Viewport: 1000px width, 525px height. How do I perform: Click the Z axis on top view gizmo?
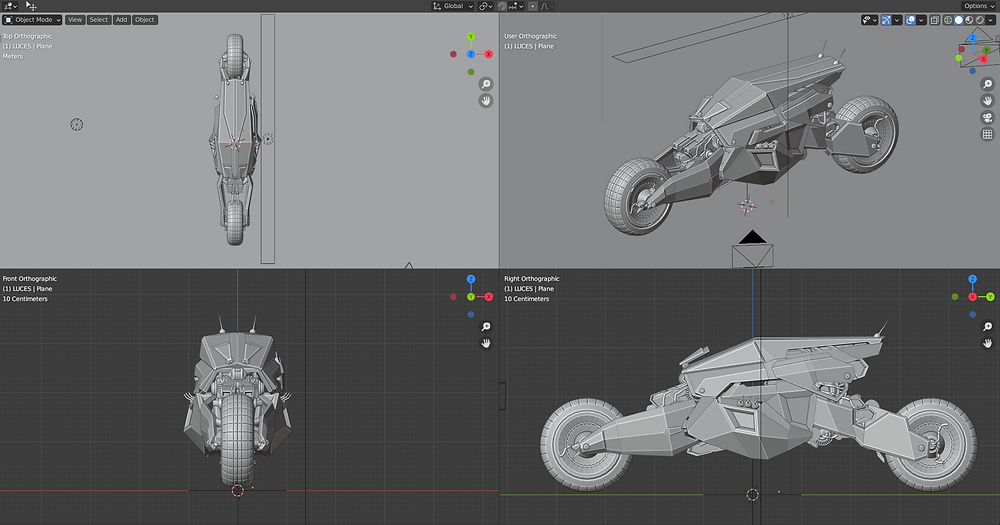471,54
